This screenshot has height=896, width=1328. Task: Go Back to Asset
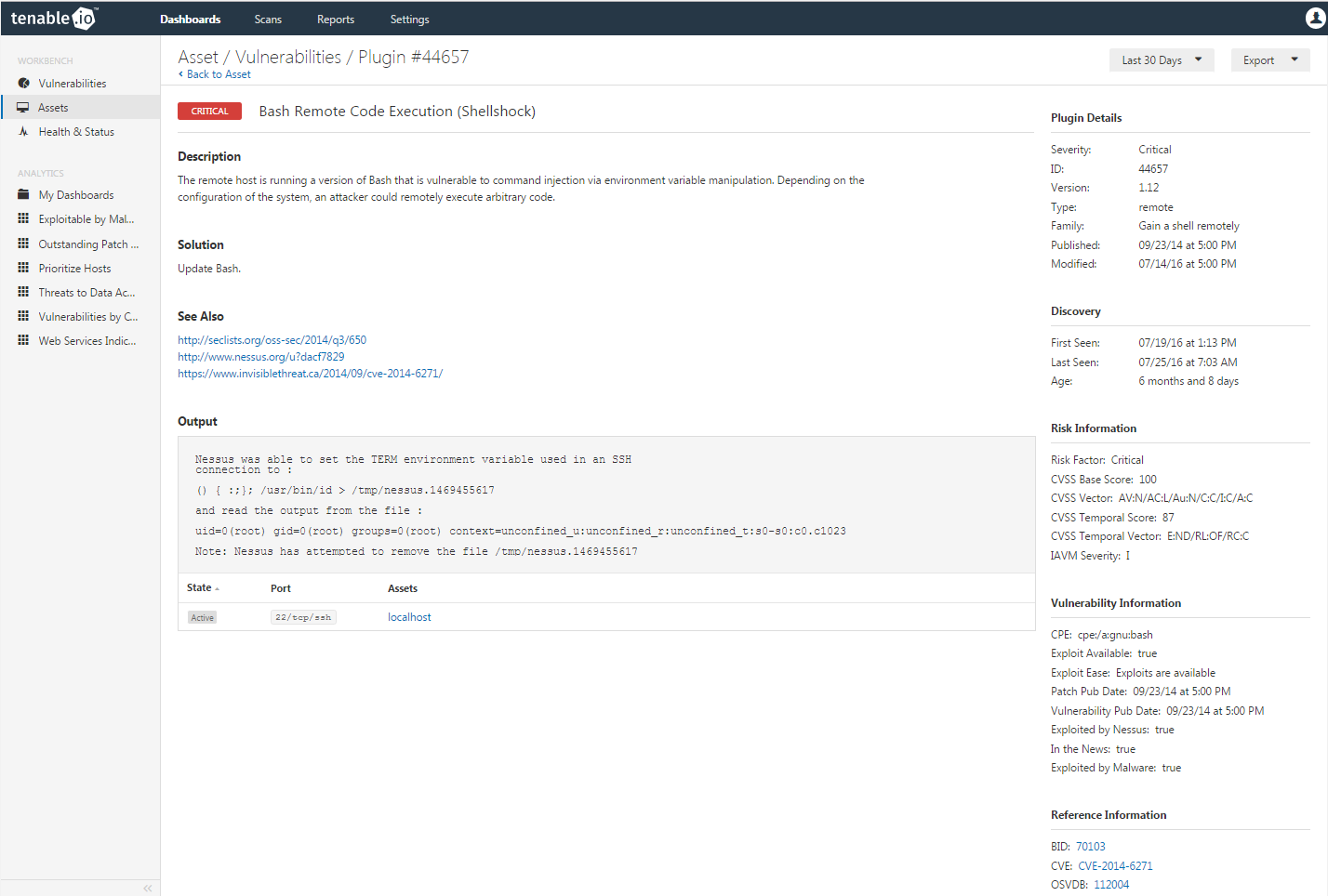[x=218, y=74]
